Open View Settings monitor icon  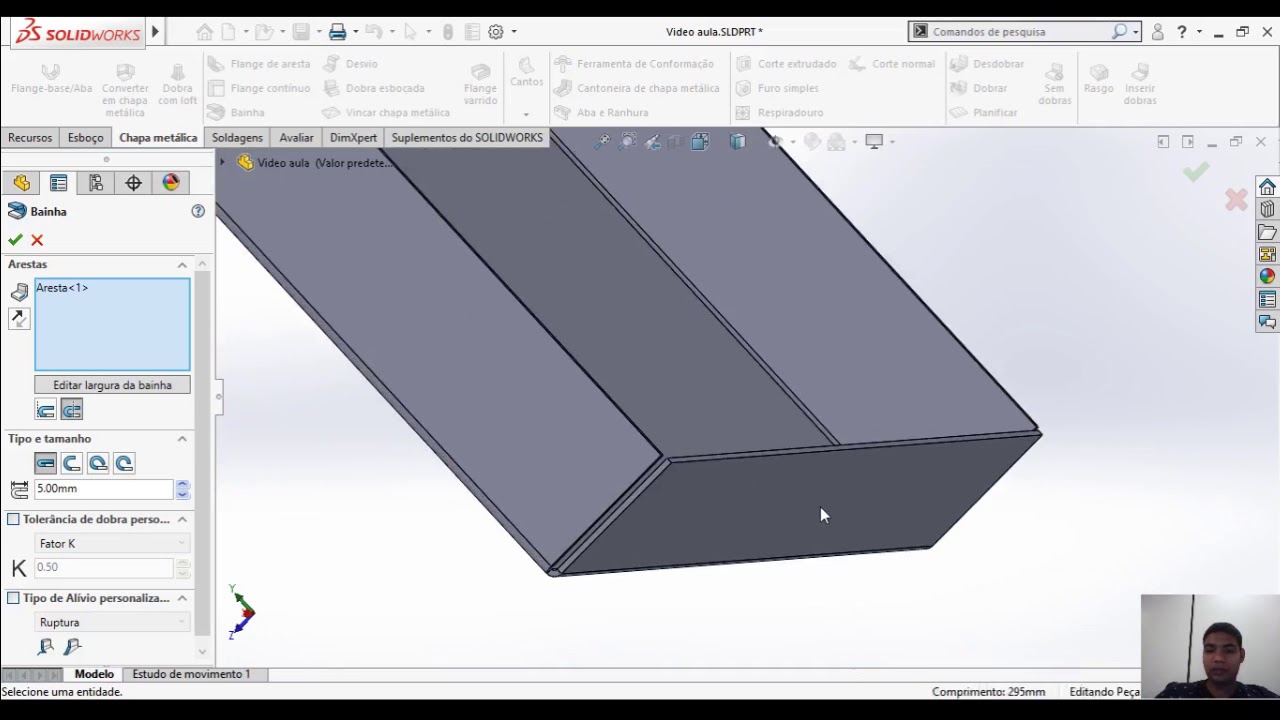874,142
